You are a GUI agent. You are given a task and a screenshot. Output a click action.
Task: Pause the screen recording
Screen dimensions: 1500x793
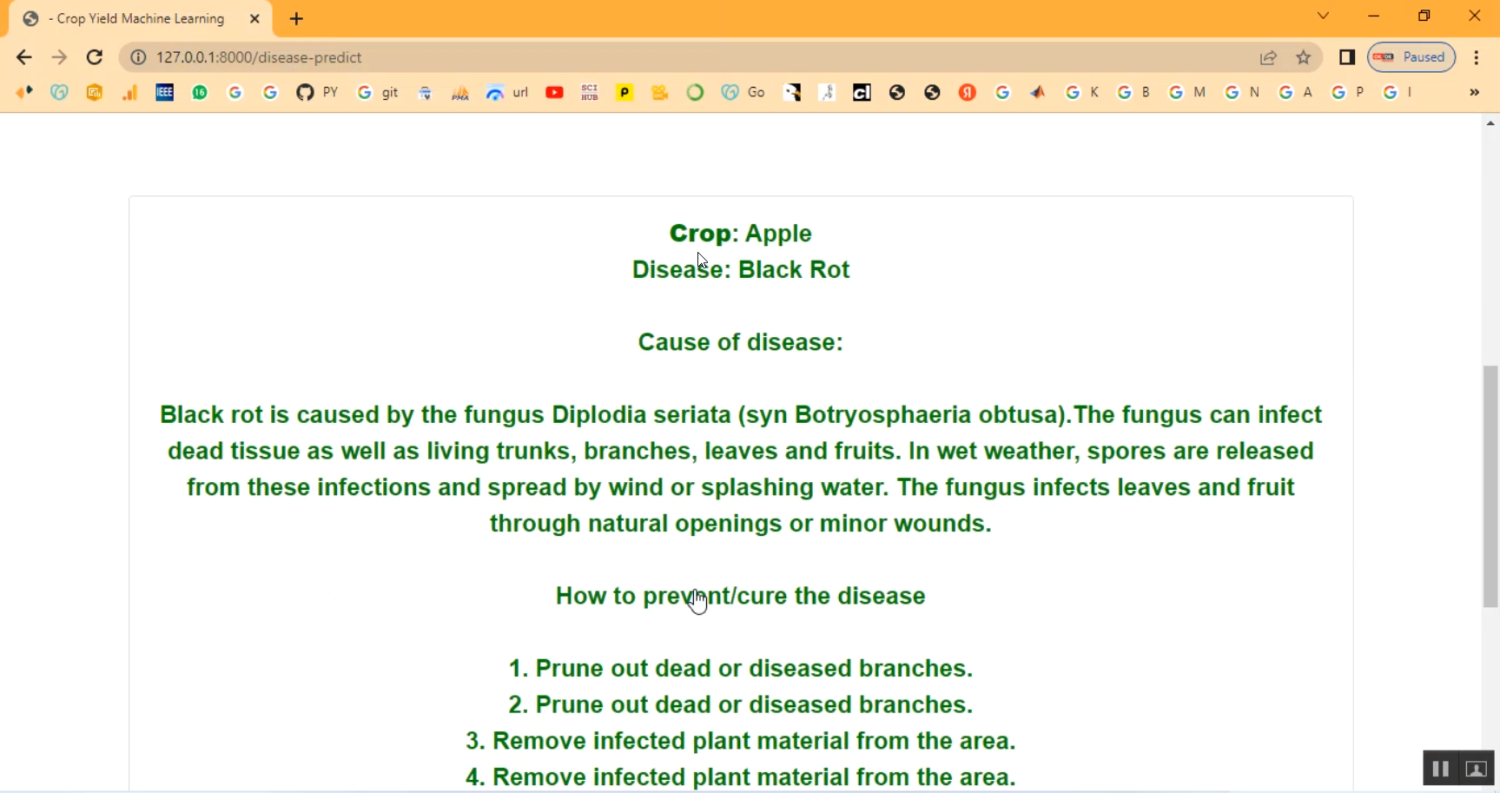[x=1441, y=768]
